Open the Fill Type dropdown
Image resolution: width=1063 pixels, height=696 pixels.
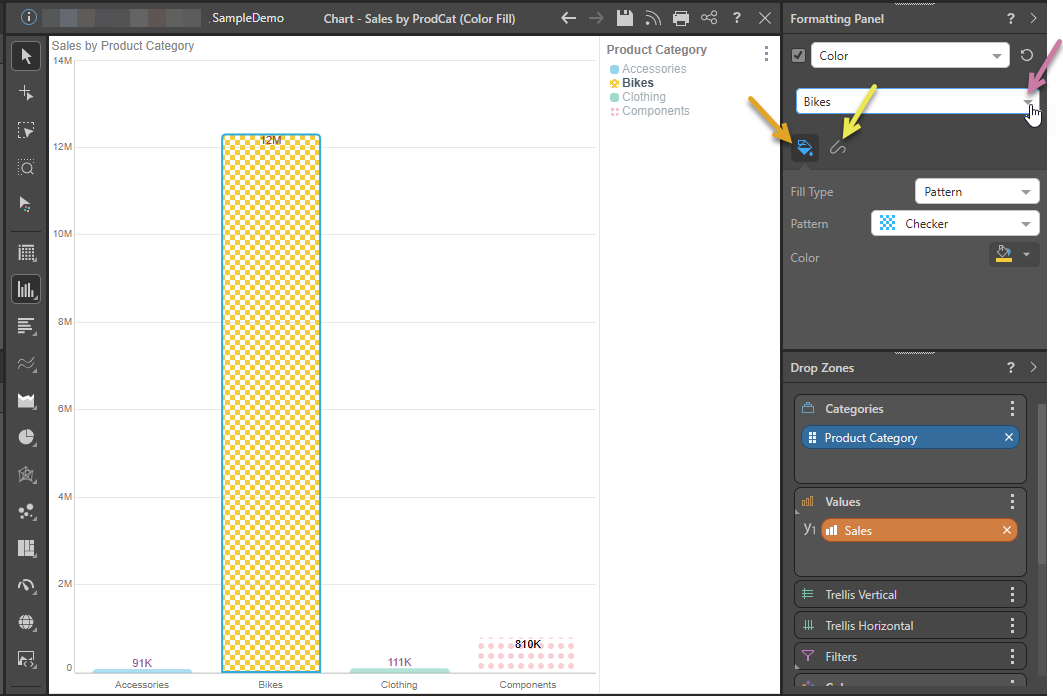click(x=977, y=192)
